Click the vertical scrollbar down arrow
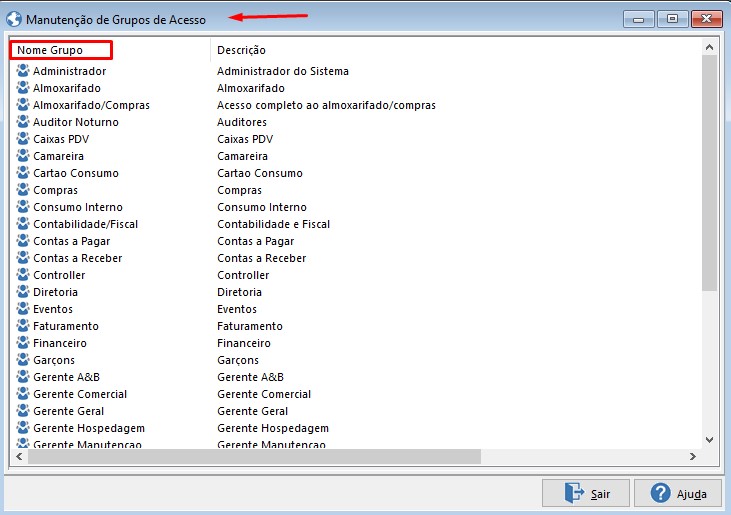Screen dimensions: 731x515 tap(710, 439)
